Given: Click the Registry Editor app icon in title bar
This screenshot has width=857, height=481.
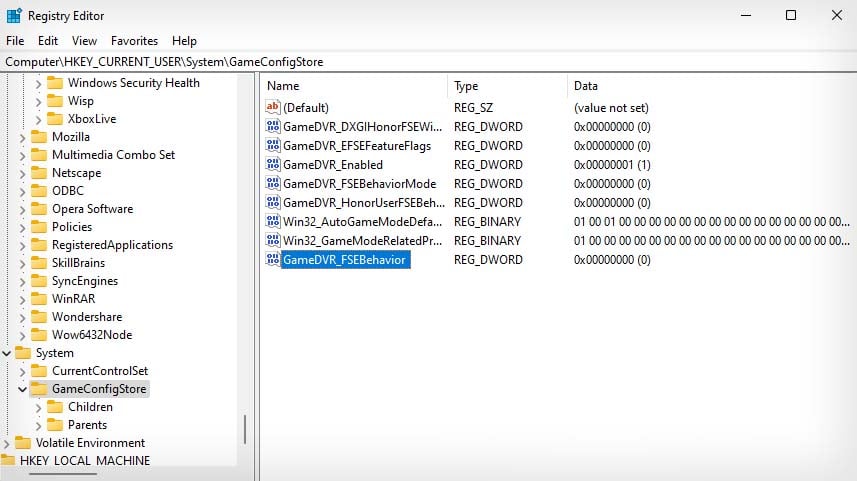Looking at the screenshot, I should coord(14,16).
